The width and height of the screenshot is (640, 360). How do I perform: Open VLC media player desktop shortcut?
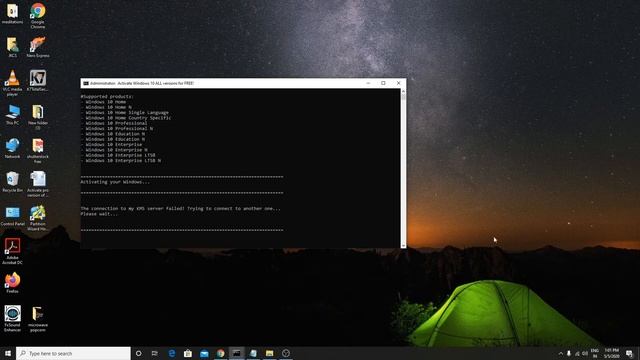tap(12, 83)
